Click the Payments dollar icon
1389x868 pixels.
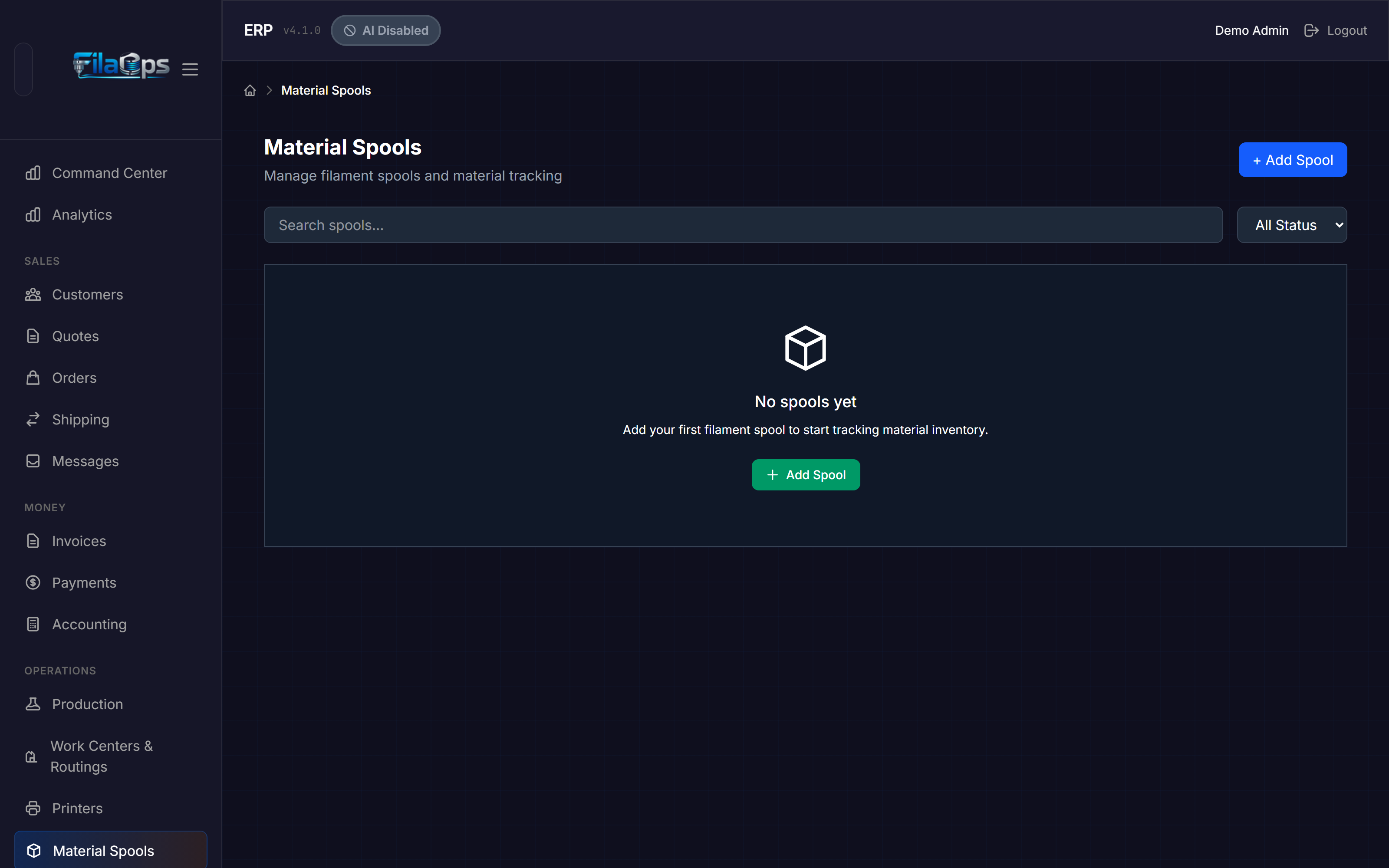coord(33,583)
